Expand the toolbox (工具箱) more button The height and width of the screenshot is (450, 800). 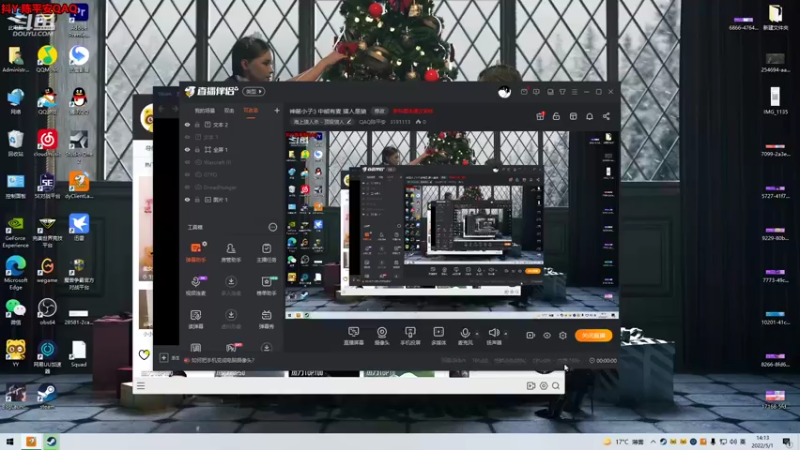[273, 227]
